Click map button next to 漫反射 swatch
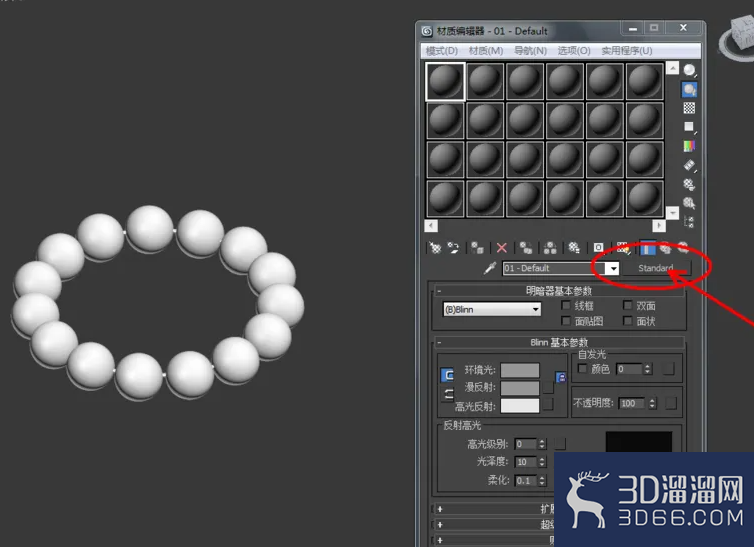Screen dimensions: 754x547 (548, 387)
